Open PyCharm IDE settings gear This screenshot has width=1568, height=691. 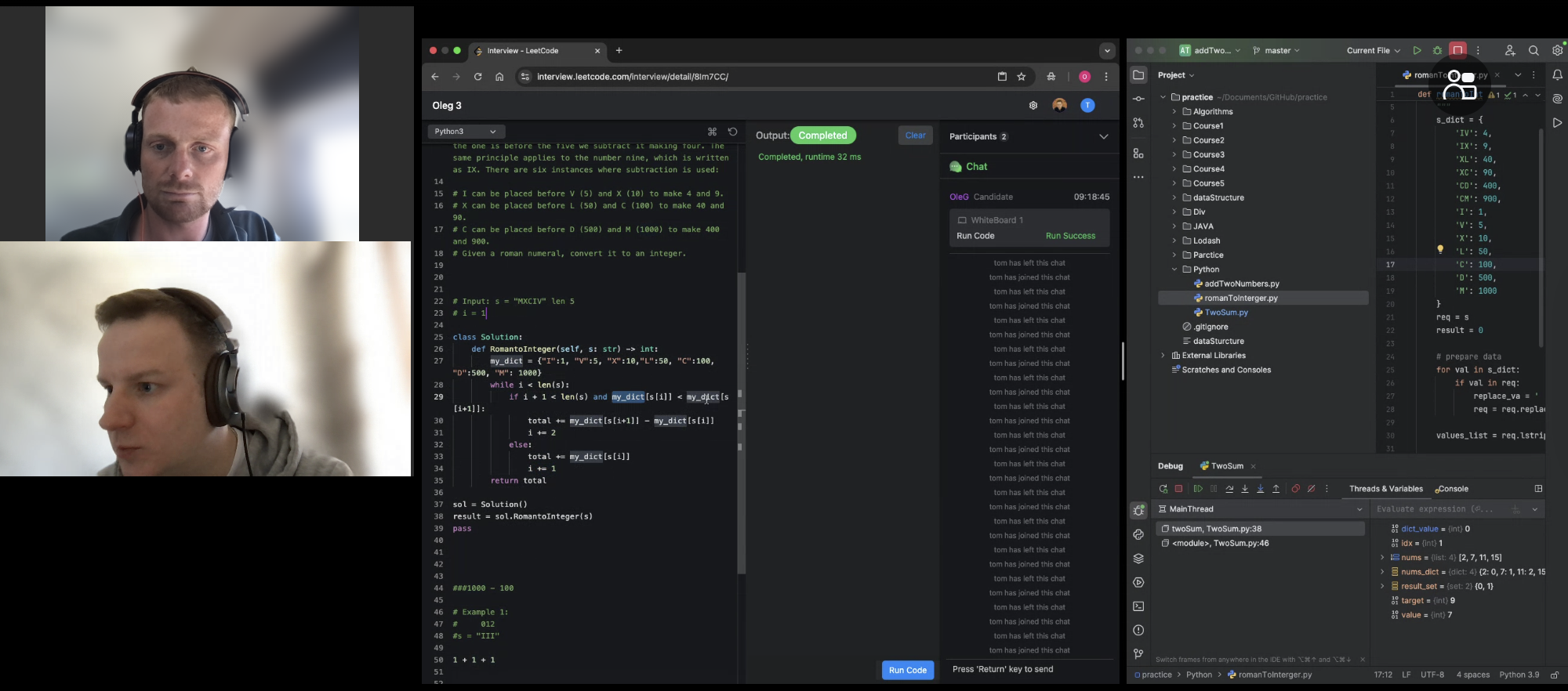pyautogui.click(x=1557, y=50)
